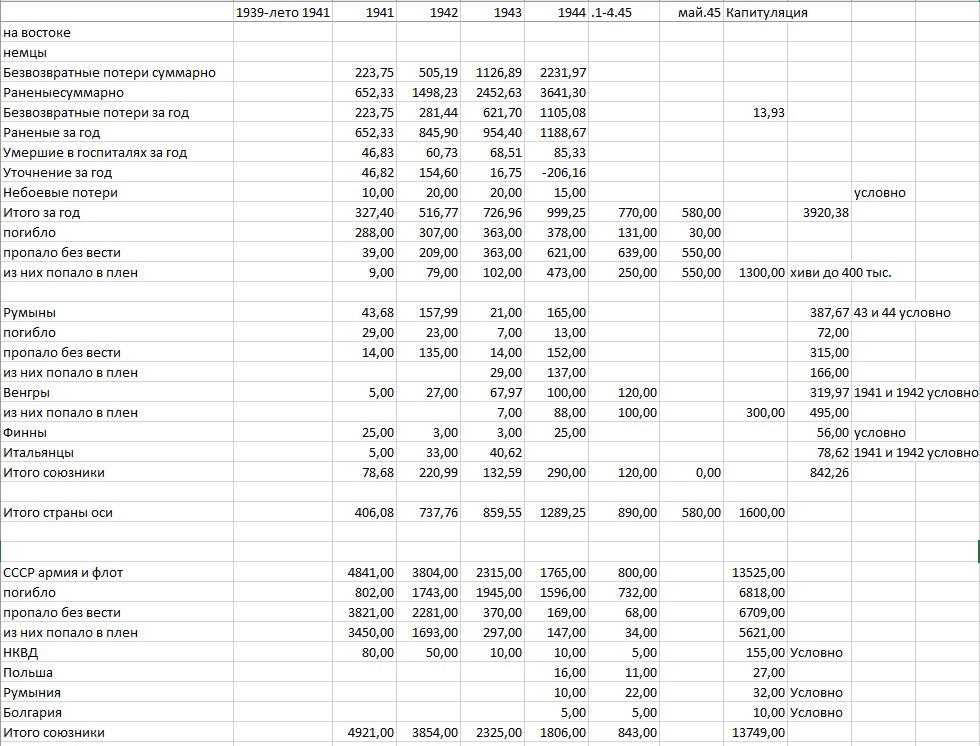The height and width of the screenshot is (746, 980).
Task: Click 'Итого за год' row label
Action: click(118, 212)
